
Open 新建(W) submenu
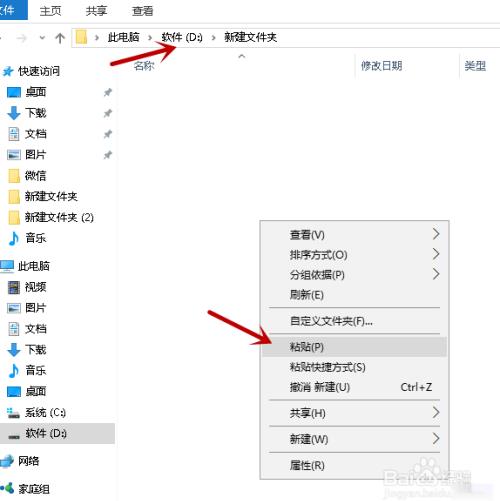click(354, 439)
